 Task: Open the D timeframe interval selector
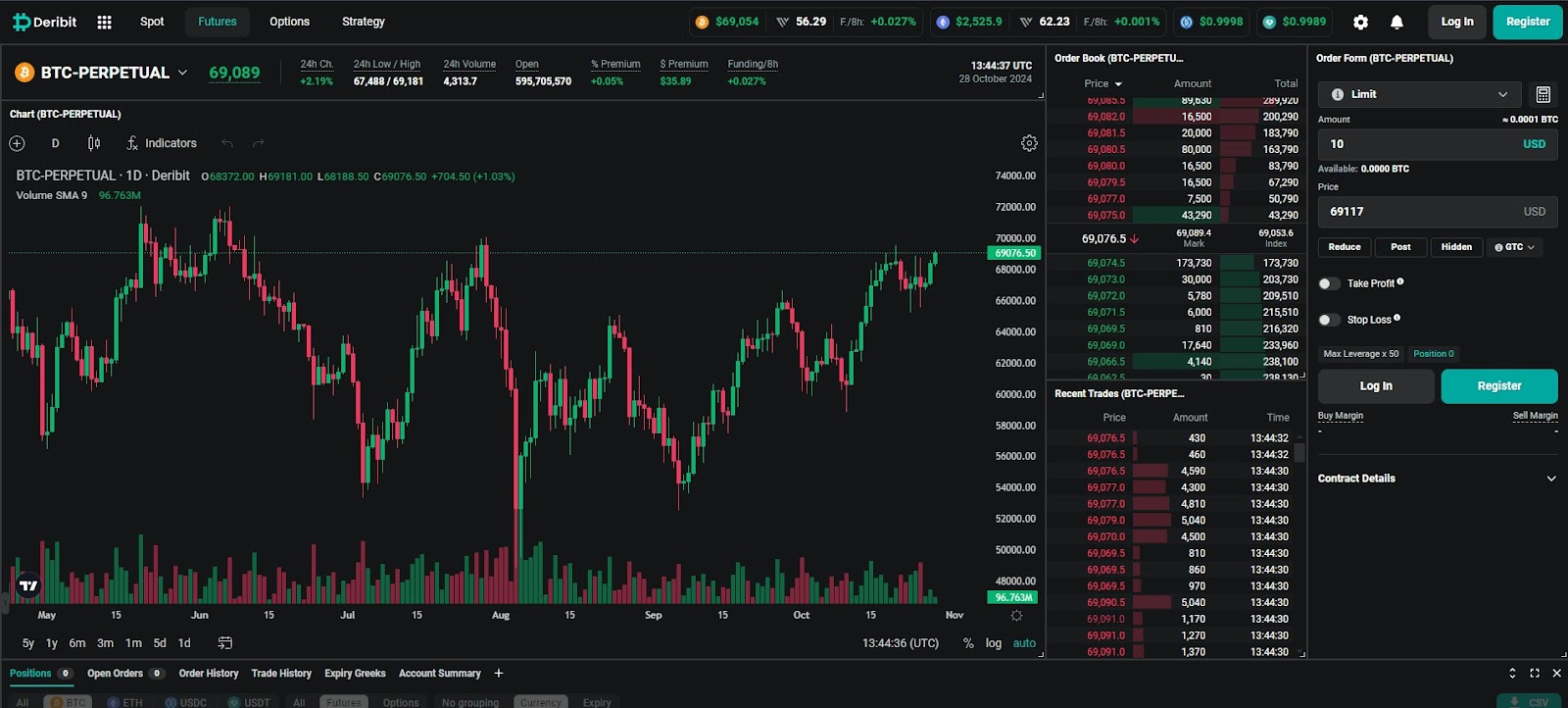56,143
